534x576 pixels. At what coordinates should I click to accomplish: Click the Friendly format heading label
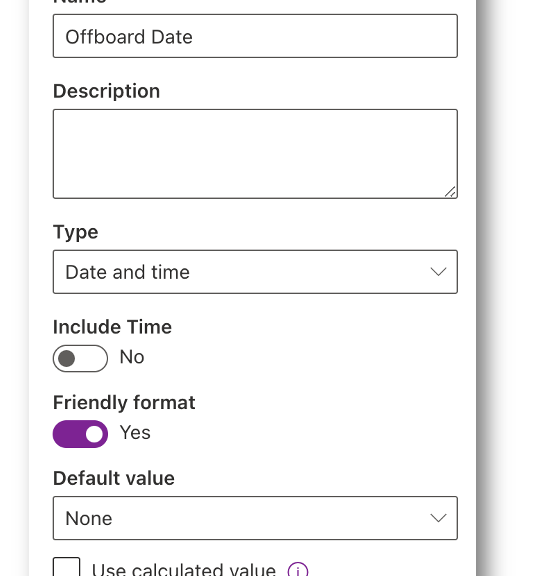(124, 403)
